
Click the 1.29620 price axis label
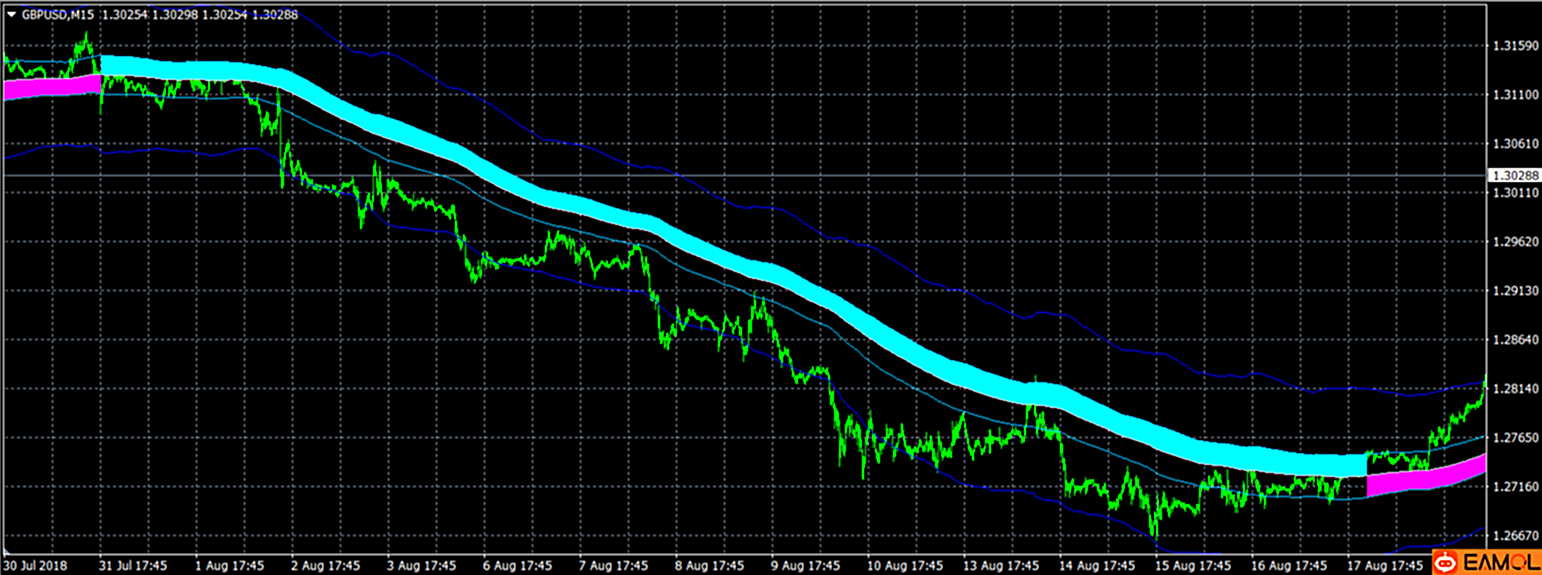click(x=1514, y=241)
